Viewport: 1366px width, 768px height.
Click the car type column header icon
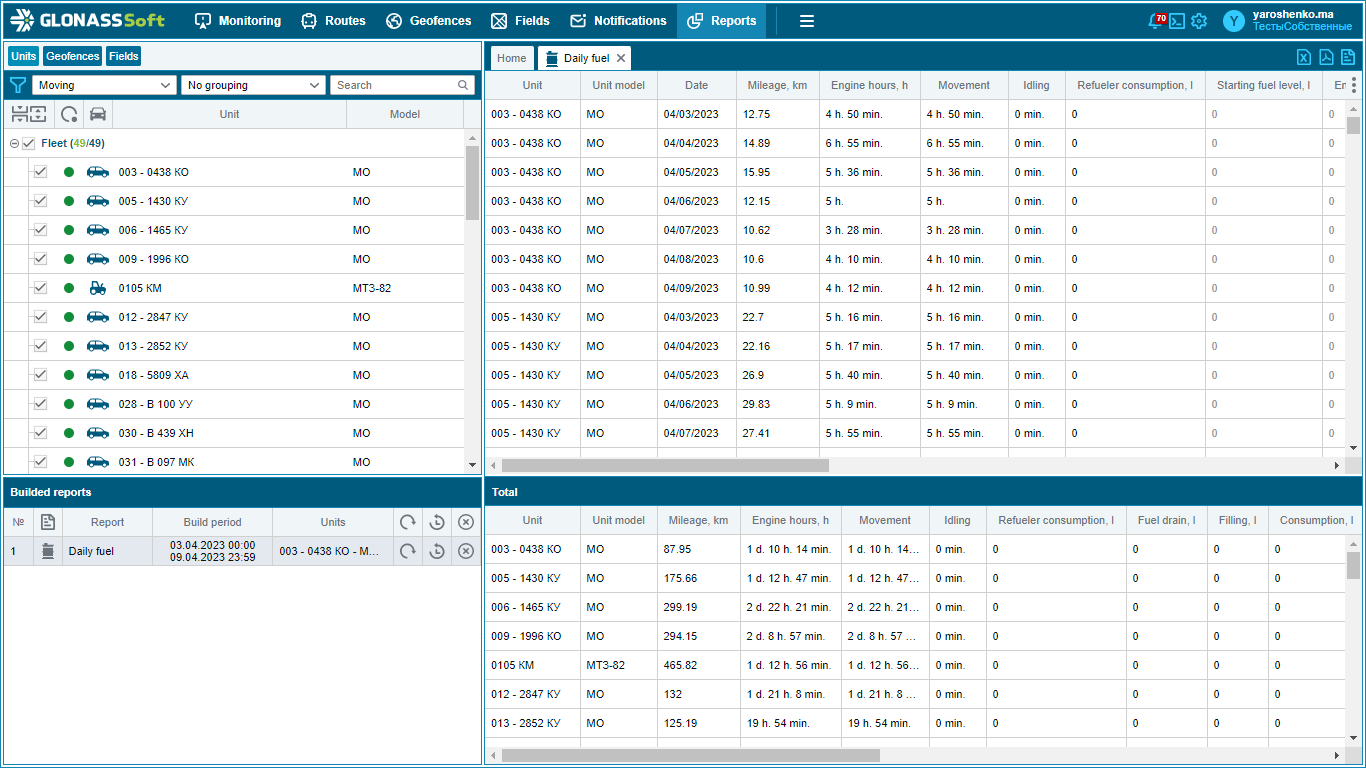98,114
